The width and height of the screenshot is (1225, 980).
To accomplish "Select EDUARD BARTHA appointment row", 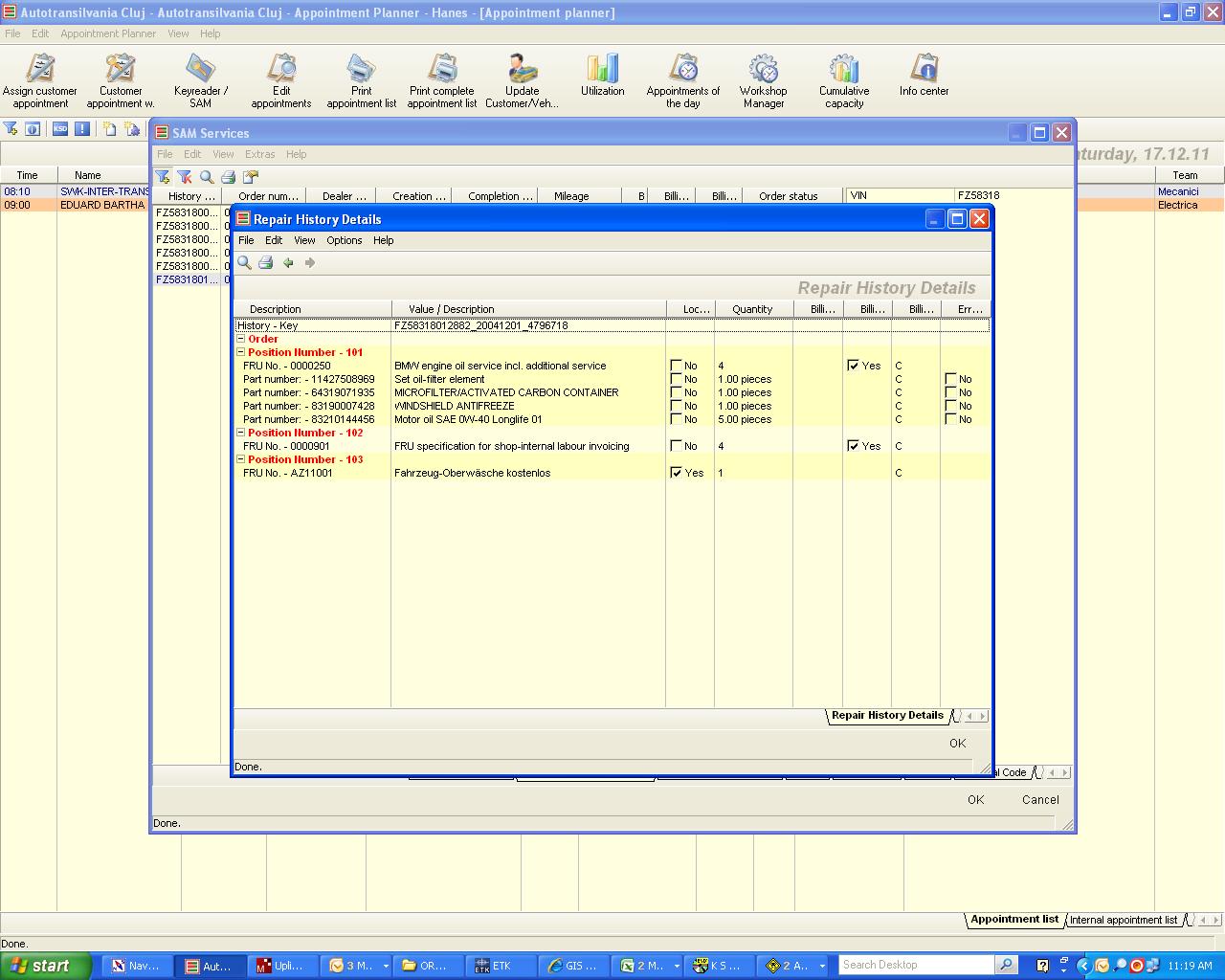I will tap(75, 205).
